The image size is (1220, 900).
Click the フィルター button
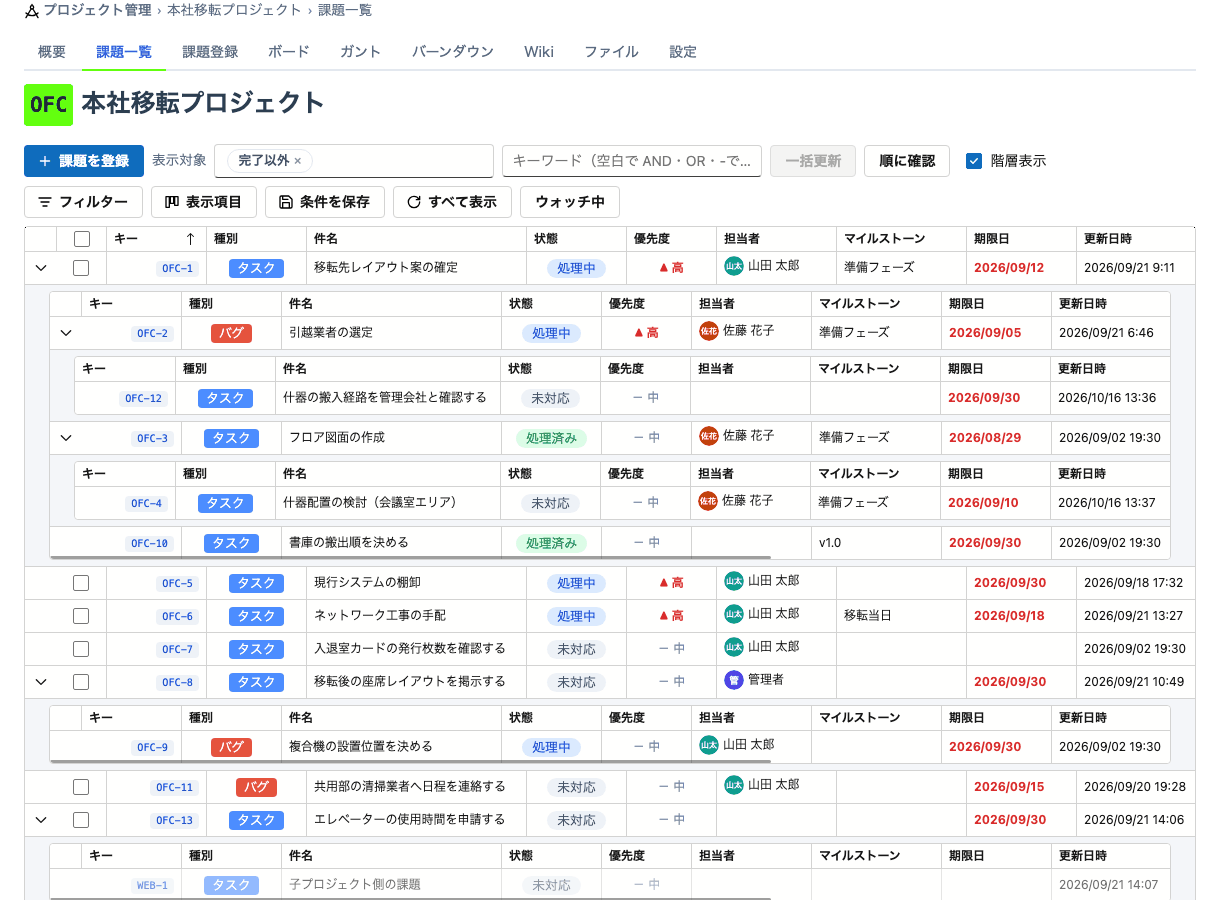(x=83, y=202)
